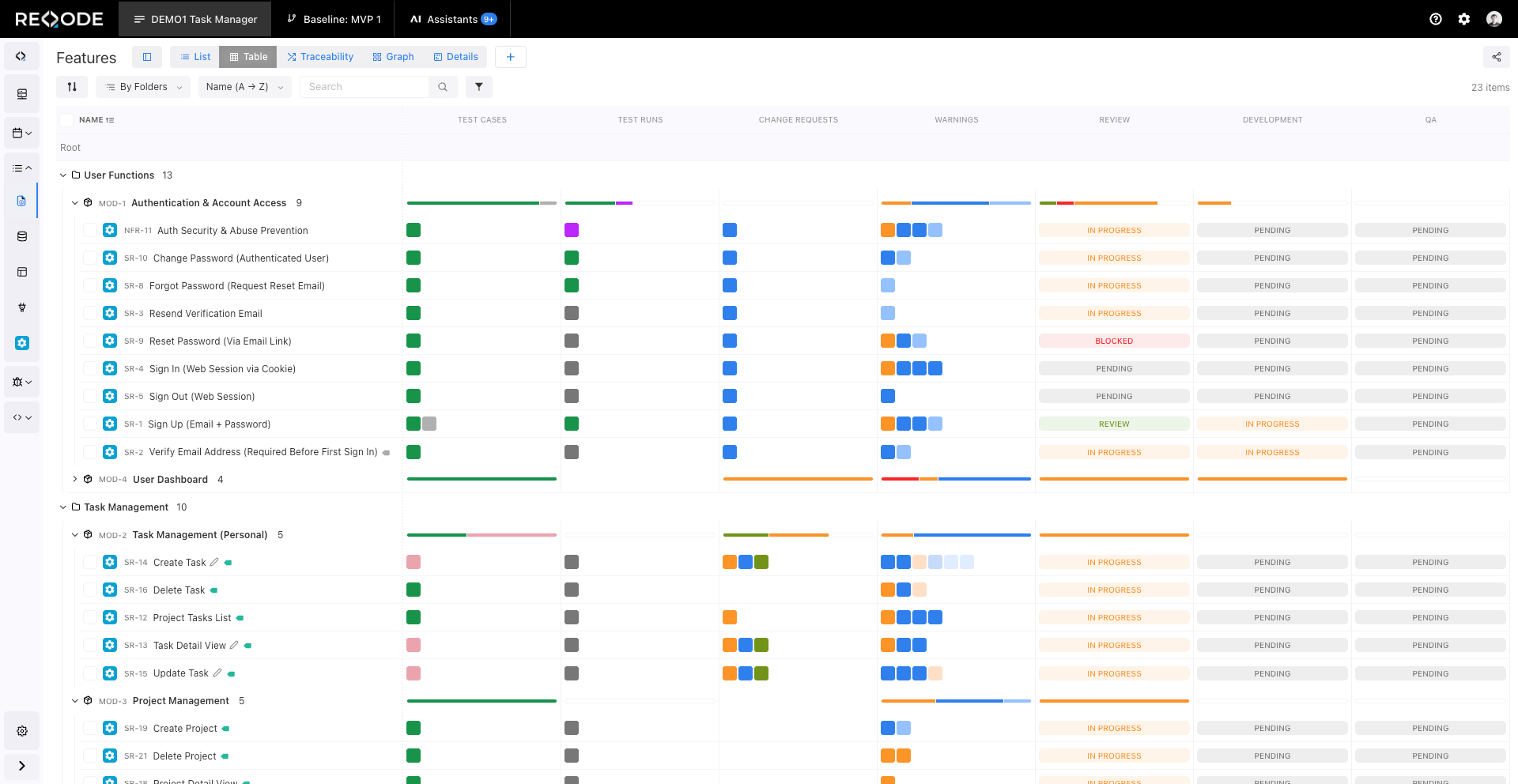Open the settings gear in the top bar
The image size is (1518, 784).
click(1464, 19)
